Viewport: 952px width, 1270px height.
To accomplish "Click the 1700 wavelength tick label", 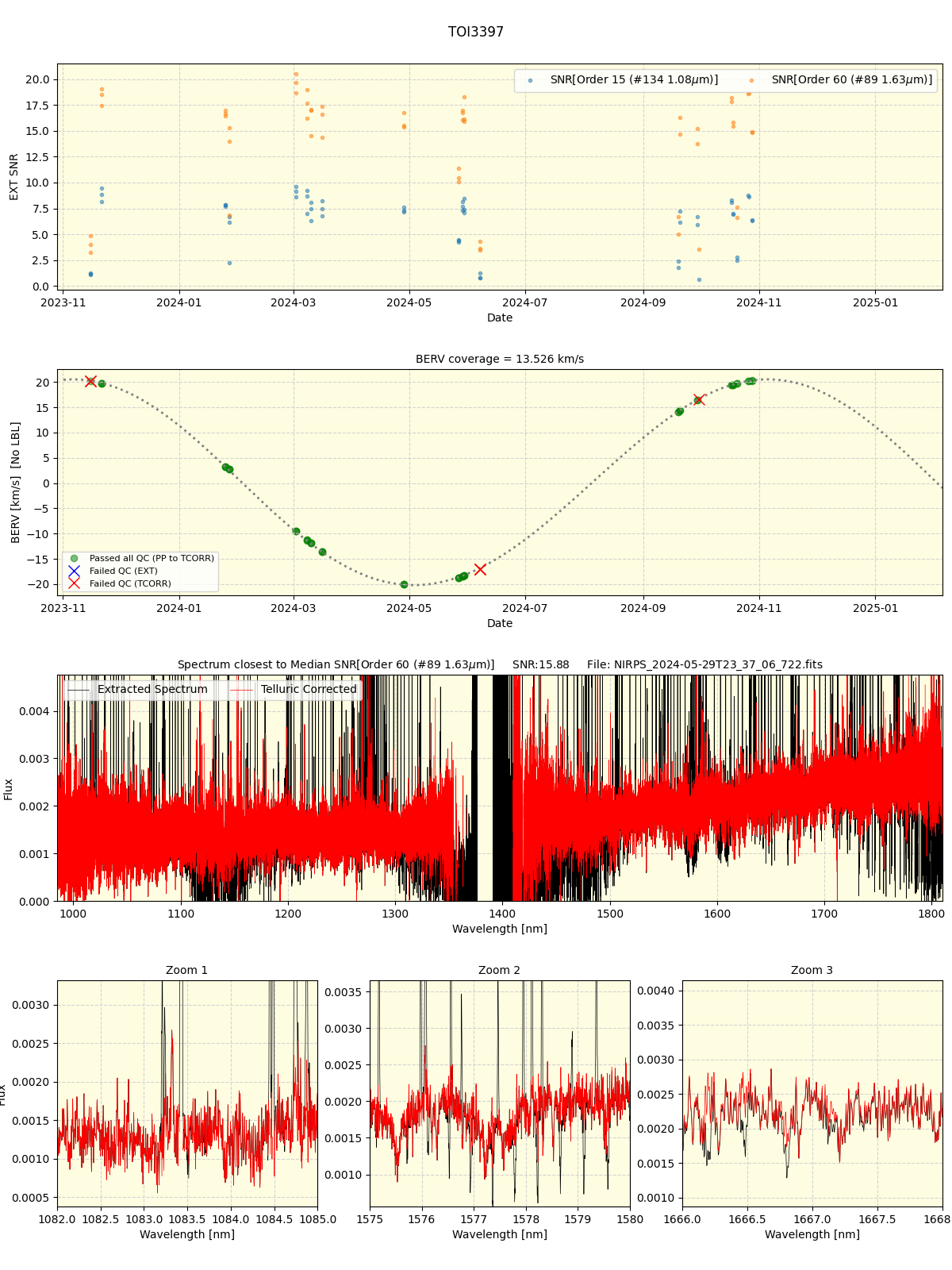I will click(x=824, y=914).
